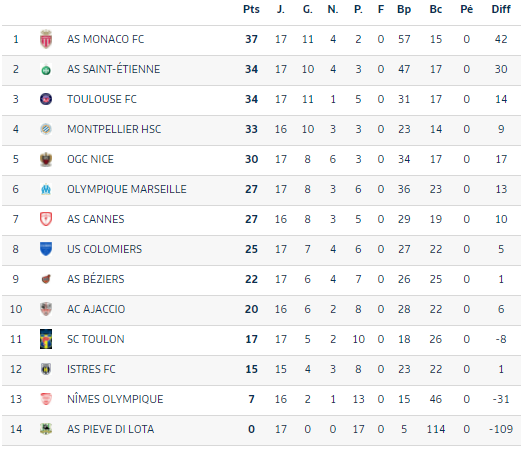Select the OGC Nice team name
The image size is (521, 449).
pos(90,159)
